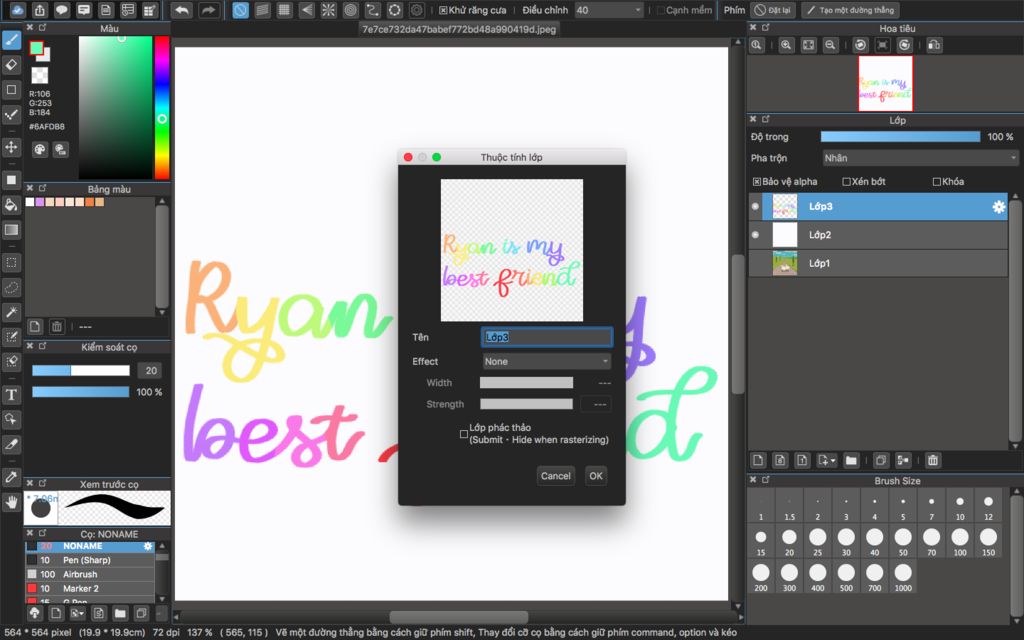Image resolution: width=1024 pixels, height=640 pixels.
Task: Open the layer folder icon
Action: pos(851,460)
